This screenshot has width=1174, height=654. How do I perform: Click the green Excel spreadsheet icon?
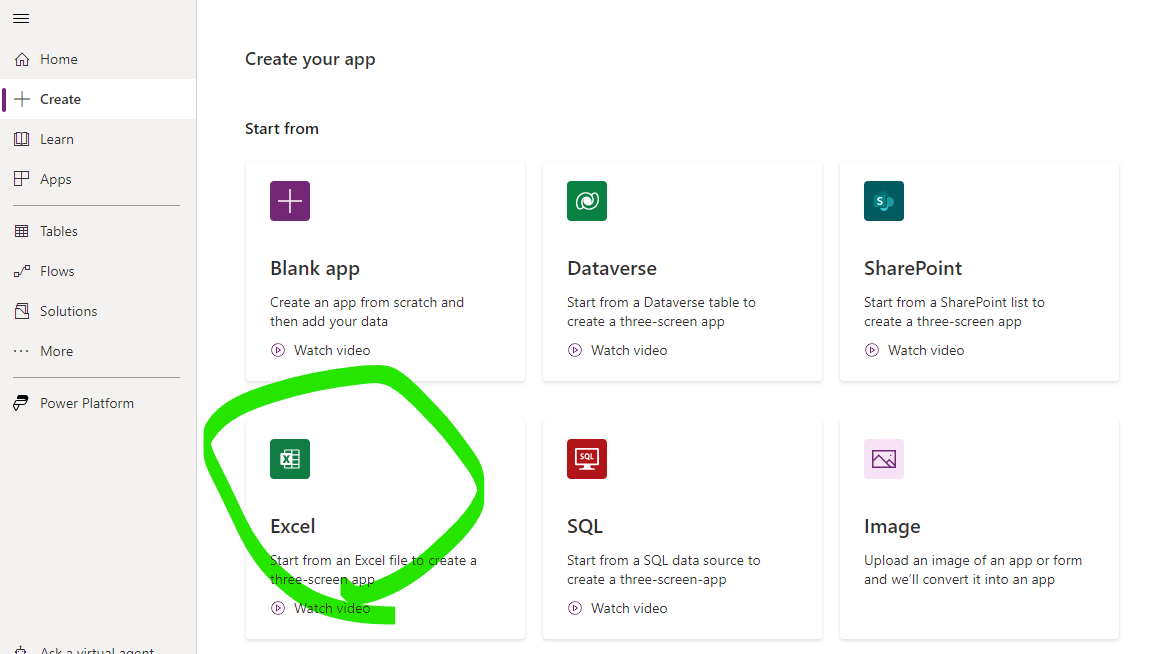pyautogui.click(x=290, y=458)
